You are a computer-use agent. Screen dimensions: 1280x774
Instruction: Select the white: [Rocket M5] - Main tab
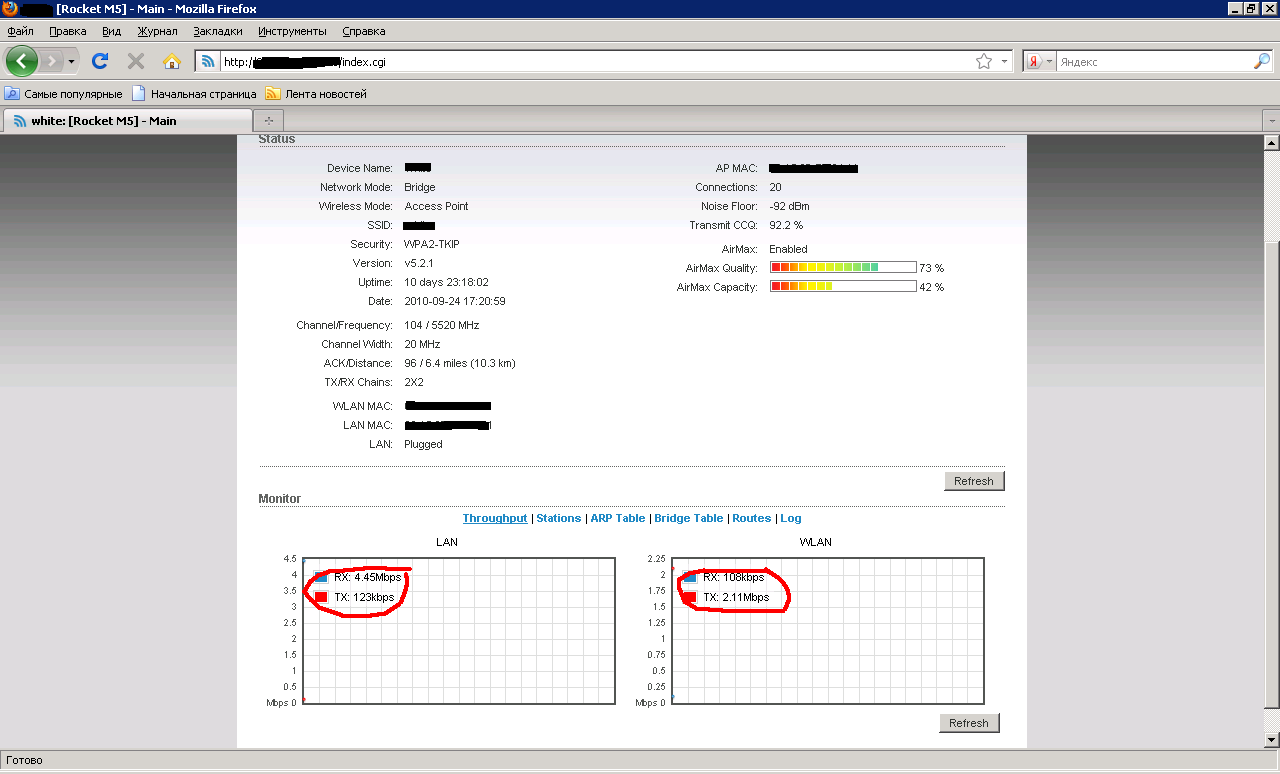(127, 121)
